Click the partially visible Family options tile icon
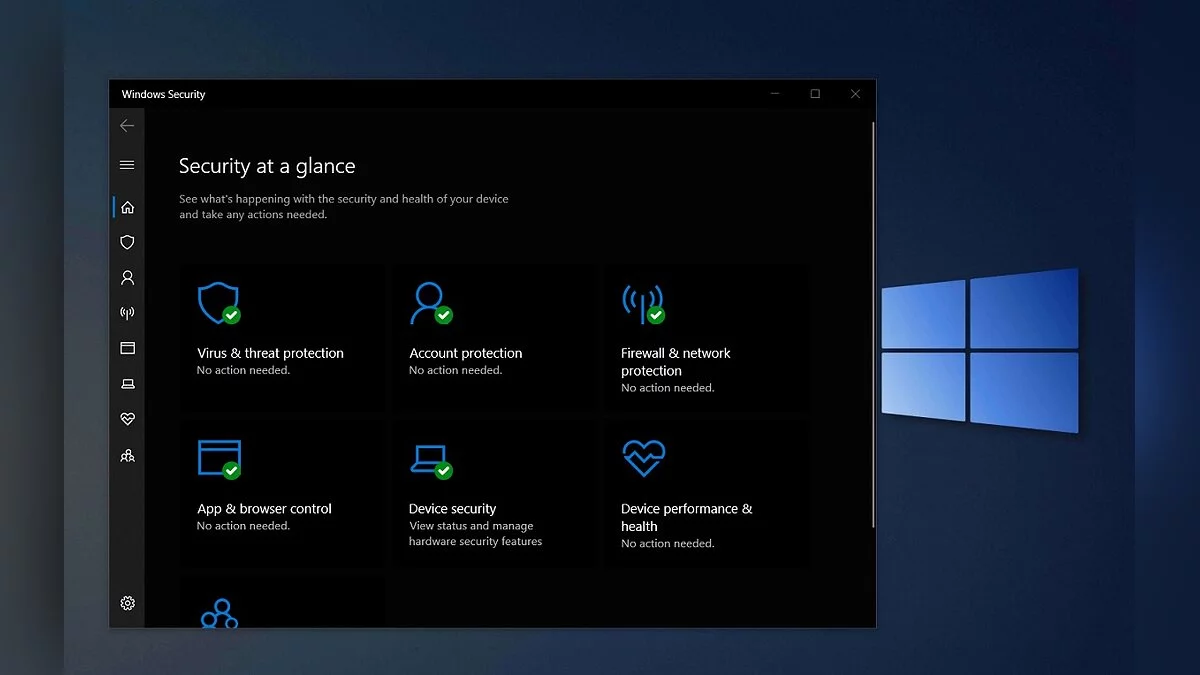 click(219, 613)
